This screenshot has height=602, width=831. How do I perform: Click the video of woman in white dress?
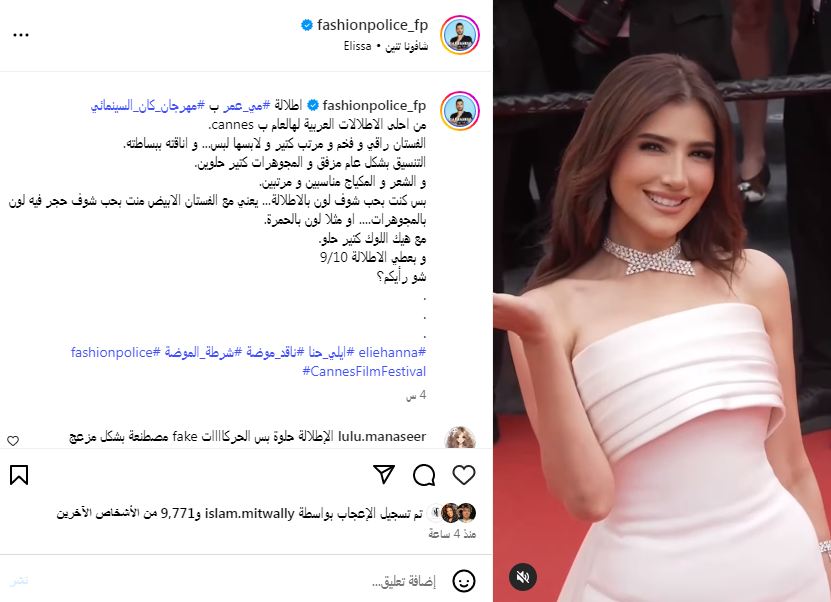coord(662,301)
